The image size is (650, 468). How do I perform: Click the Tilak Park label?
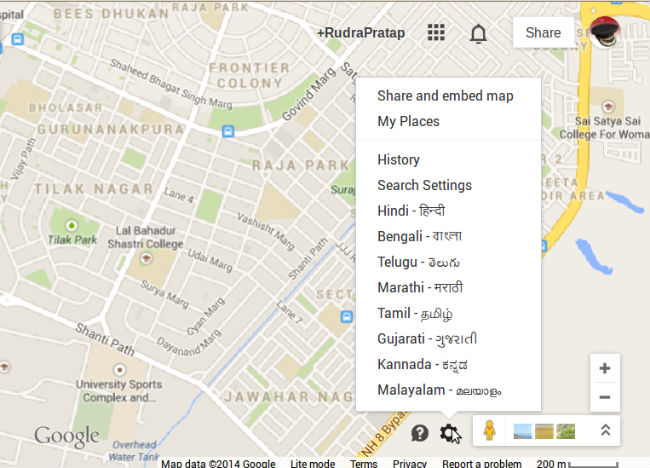click(x=72, y=240)
